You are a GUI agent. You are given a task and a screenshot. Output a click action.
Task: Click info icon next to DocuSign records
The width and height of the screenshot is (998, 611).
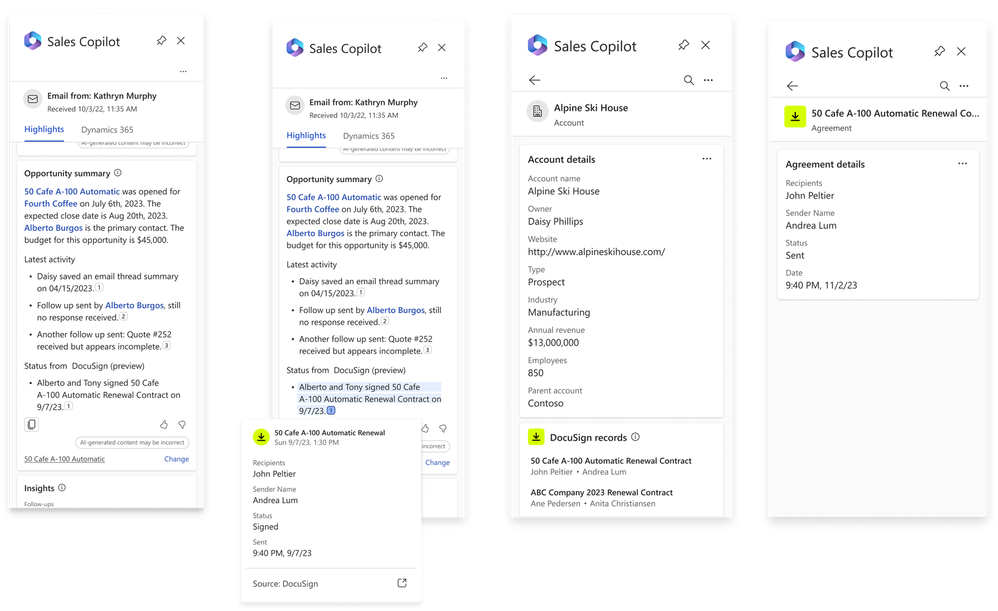pos(635,437)
